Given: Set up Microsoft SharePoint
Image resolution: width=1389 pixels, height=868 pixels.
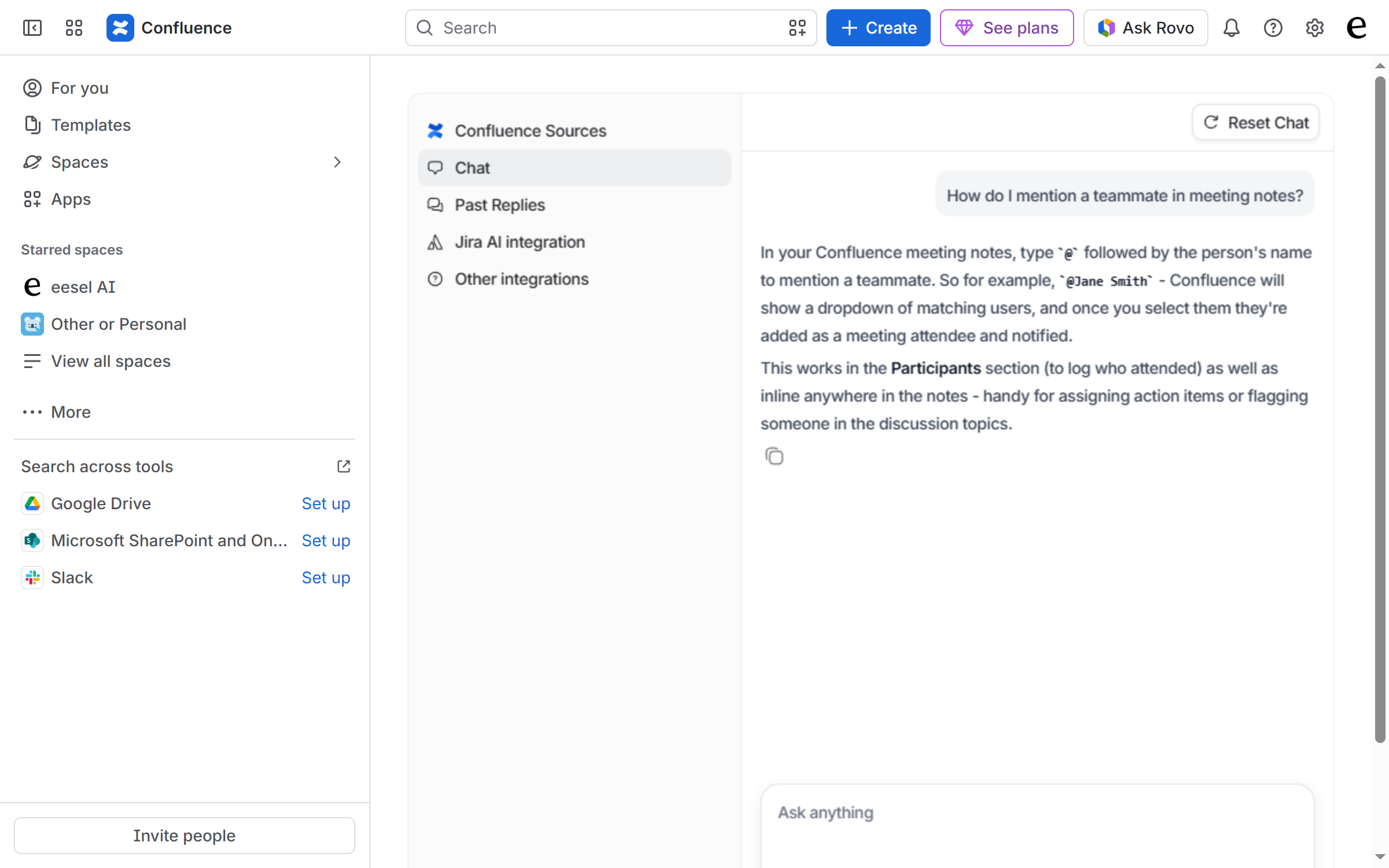Looking at the screenshot, I should (326, 540).
